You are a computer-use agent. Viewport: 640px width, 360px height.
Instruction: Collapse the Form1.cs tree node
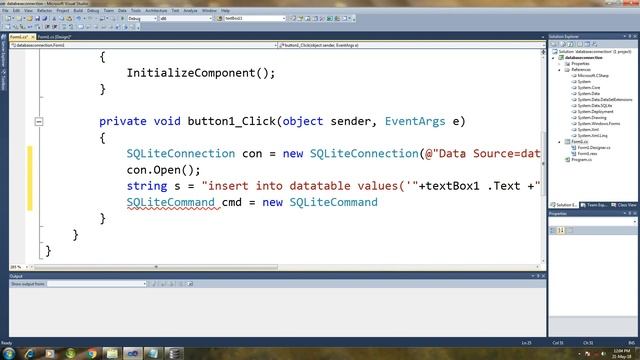pyautogui.click(x=560, y=142)
